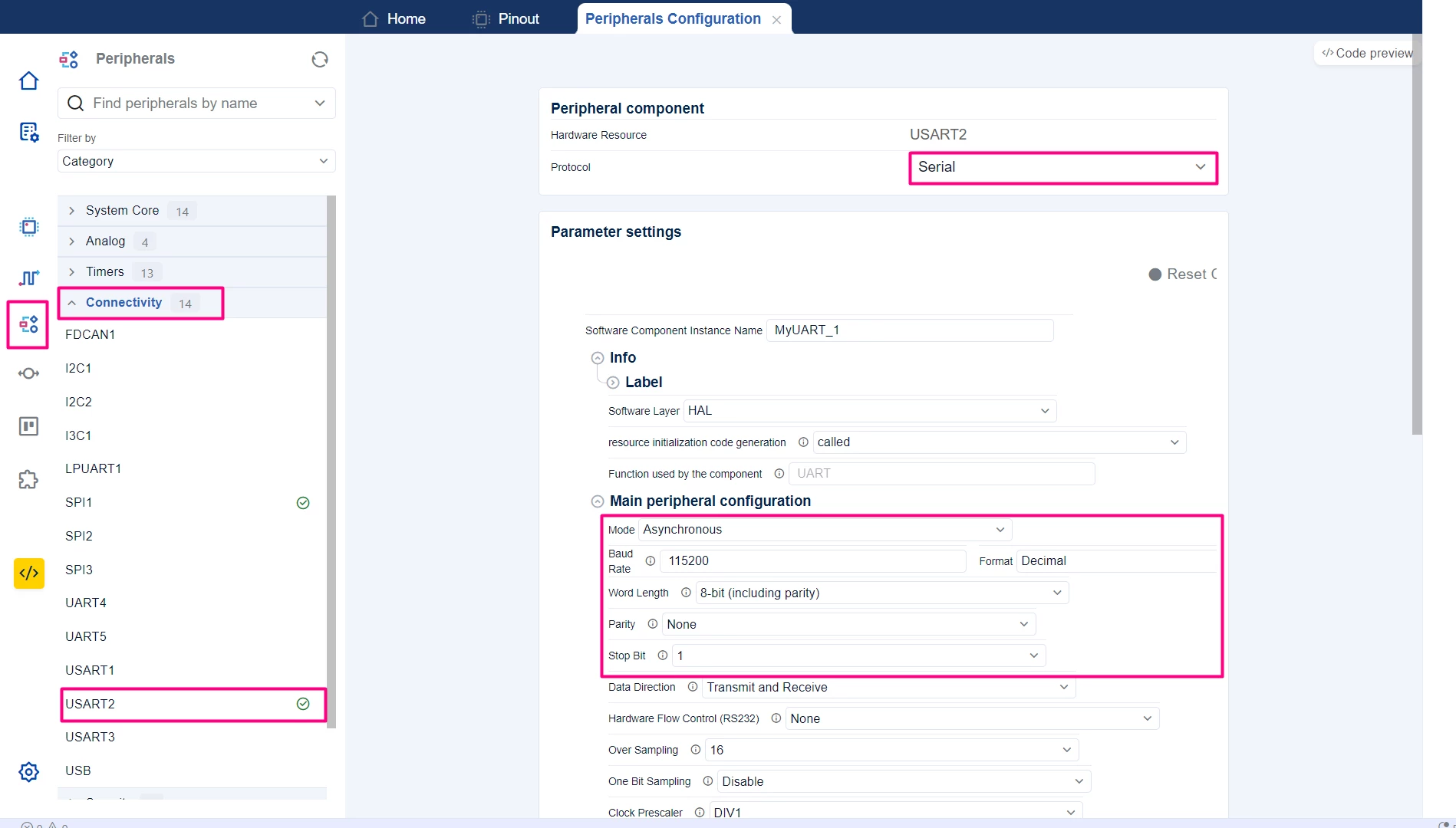This screenshot has width=1456, height=828.
Task: Open the Protocol Serial dropdown
Action: [x=1063, y=167]
